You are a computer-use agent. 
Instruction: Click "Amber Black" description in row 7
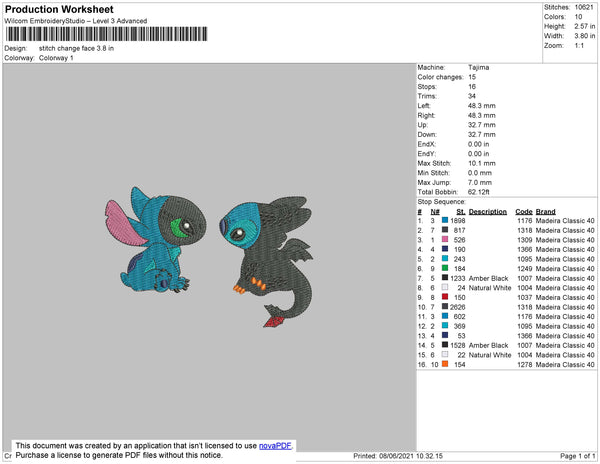(488, 278)
